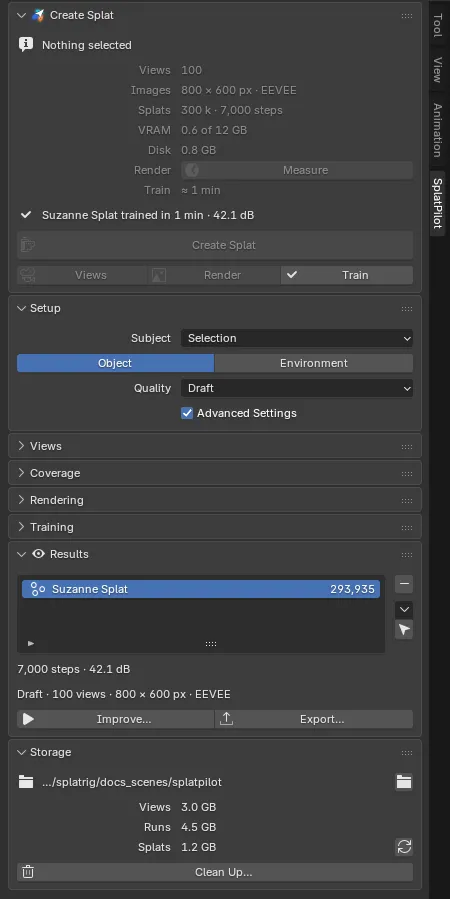Collapse the Create Splat panel

(x=22, y=15)
